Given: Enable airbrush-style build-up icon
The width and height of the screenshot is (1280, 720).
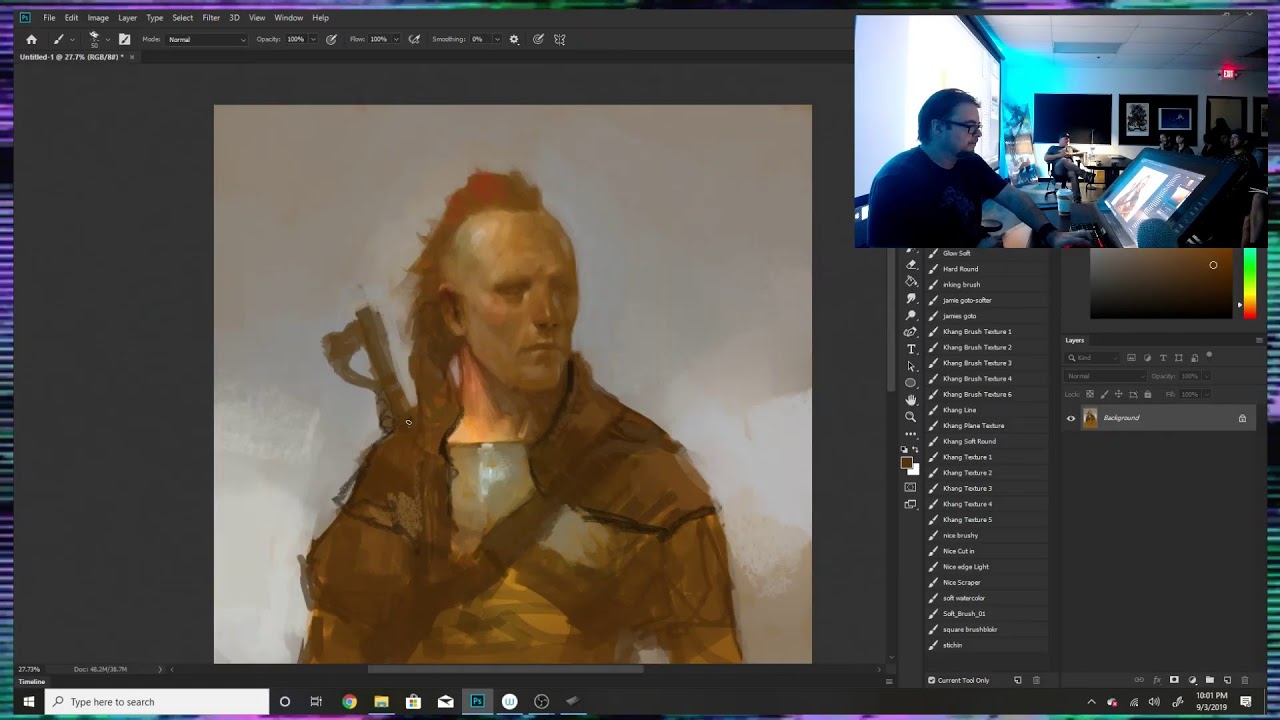Looking at the screenshot, I should [414, 39].
